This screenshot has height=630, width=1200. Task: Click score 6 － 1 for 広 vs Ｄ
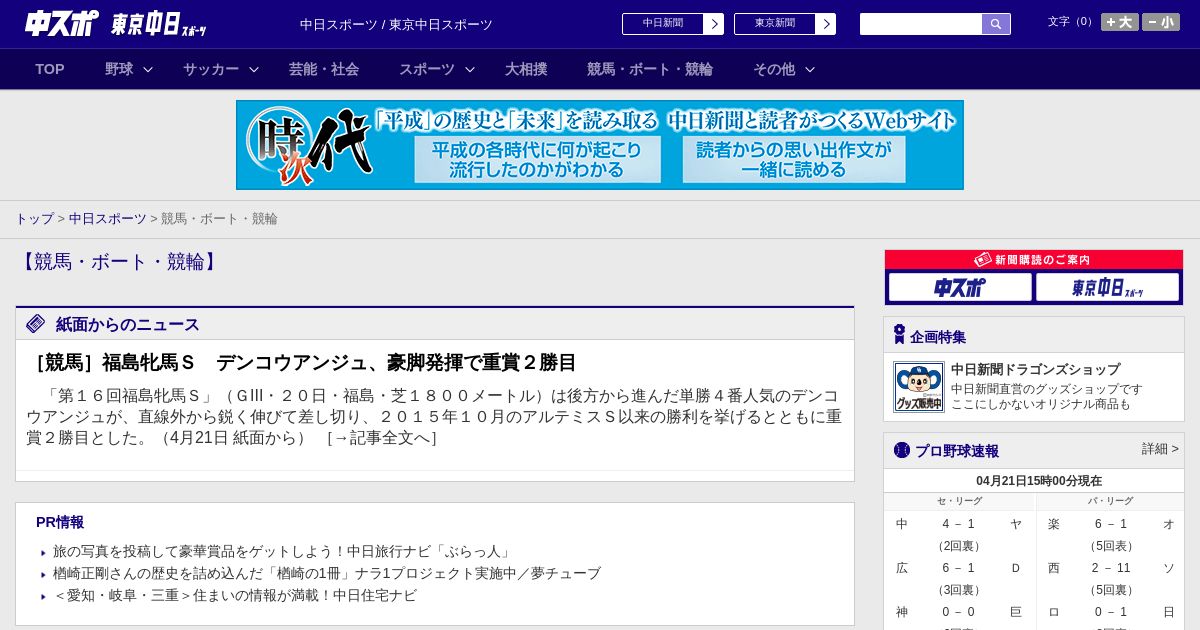pos(958,568)
